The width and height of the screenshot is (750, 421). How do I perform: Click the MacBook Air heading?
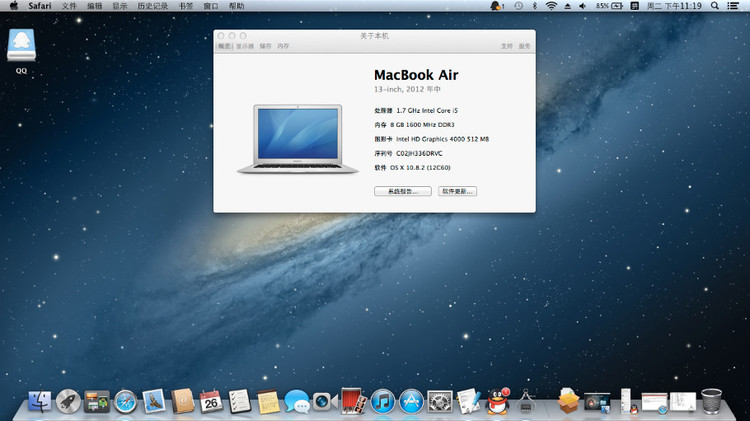coord(416,75)
